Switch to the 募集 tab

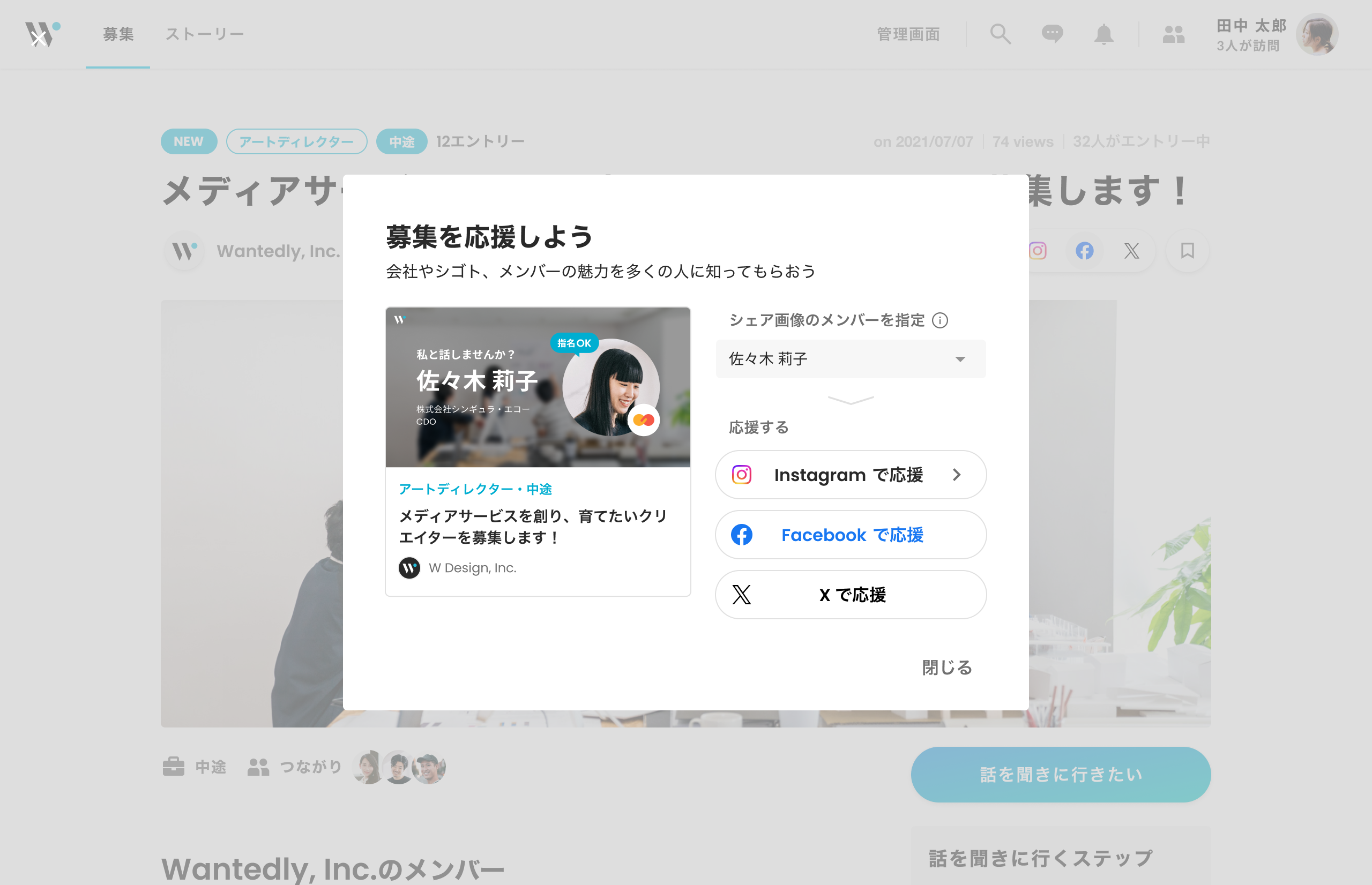point(118,34)
